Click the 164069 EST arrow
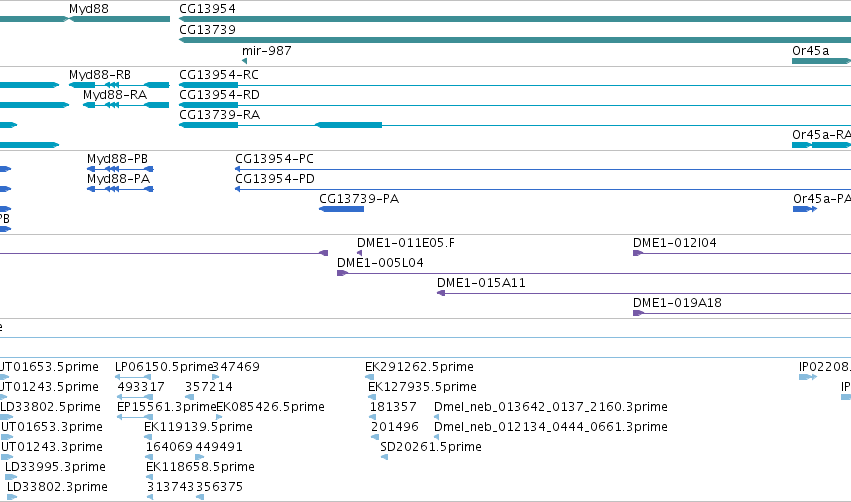The image size is (851, 502). coord(149,457)
